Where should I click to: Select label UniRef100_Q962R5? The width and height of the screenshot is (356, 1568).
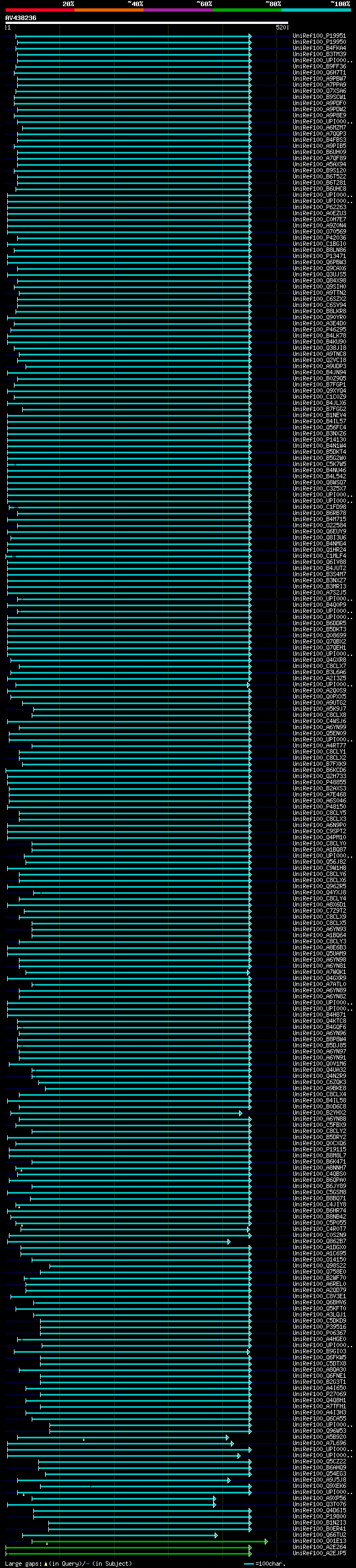(319, 886)
